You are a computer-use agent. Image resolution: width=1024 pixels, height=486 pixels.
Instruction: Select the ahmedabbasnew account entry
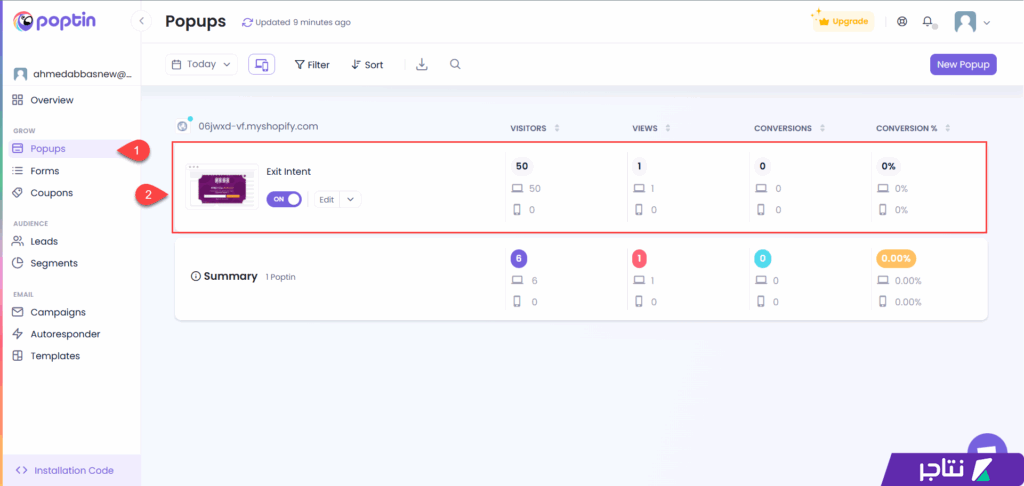[x=71, y=74]
